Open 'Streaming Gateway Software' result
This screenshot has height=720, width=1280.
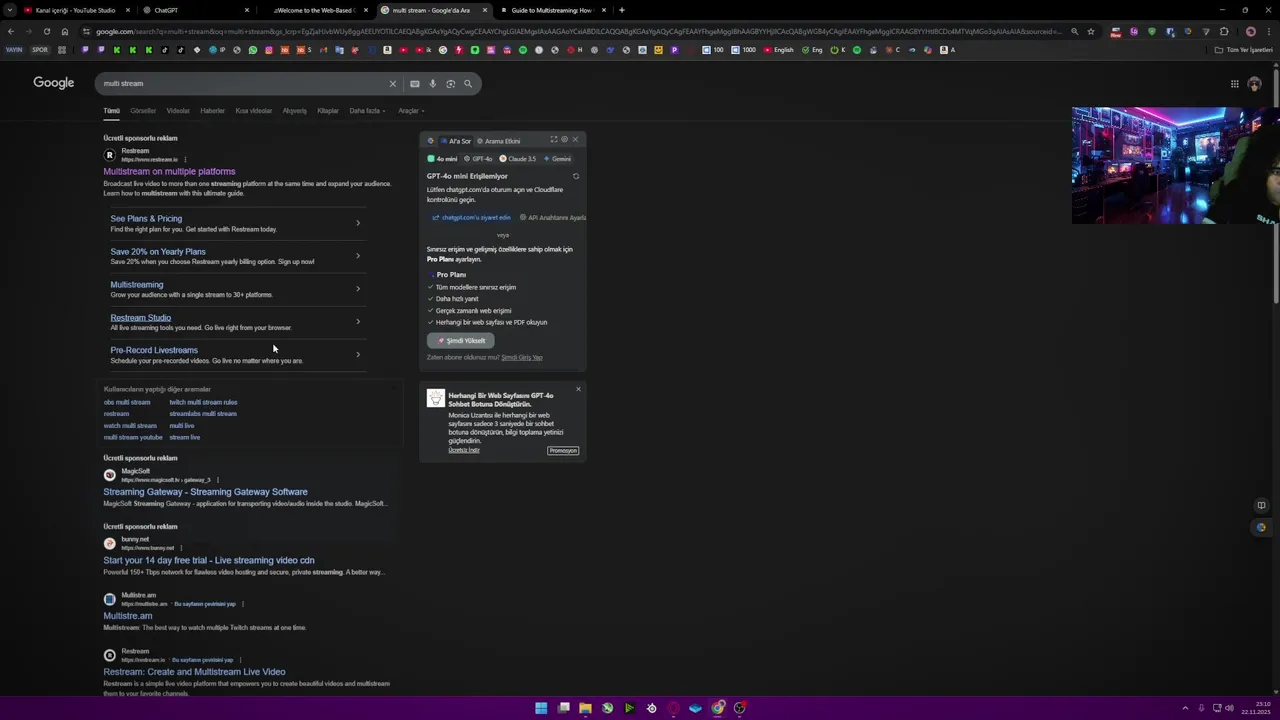pos(205,492)
